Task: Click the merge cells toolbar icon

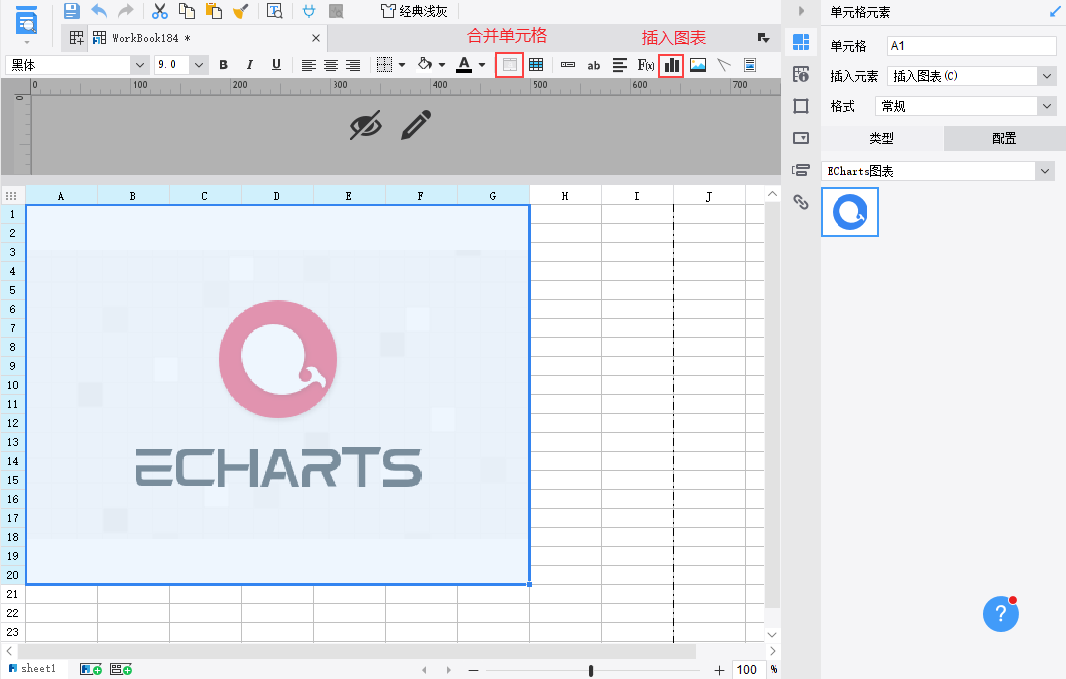Action: click(x=509, y=65)
